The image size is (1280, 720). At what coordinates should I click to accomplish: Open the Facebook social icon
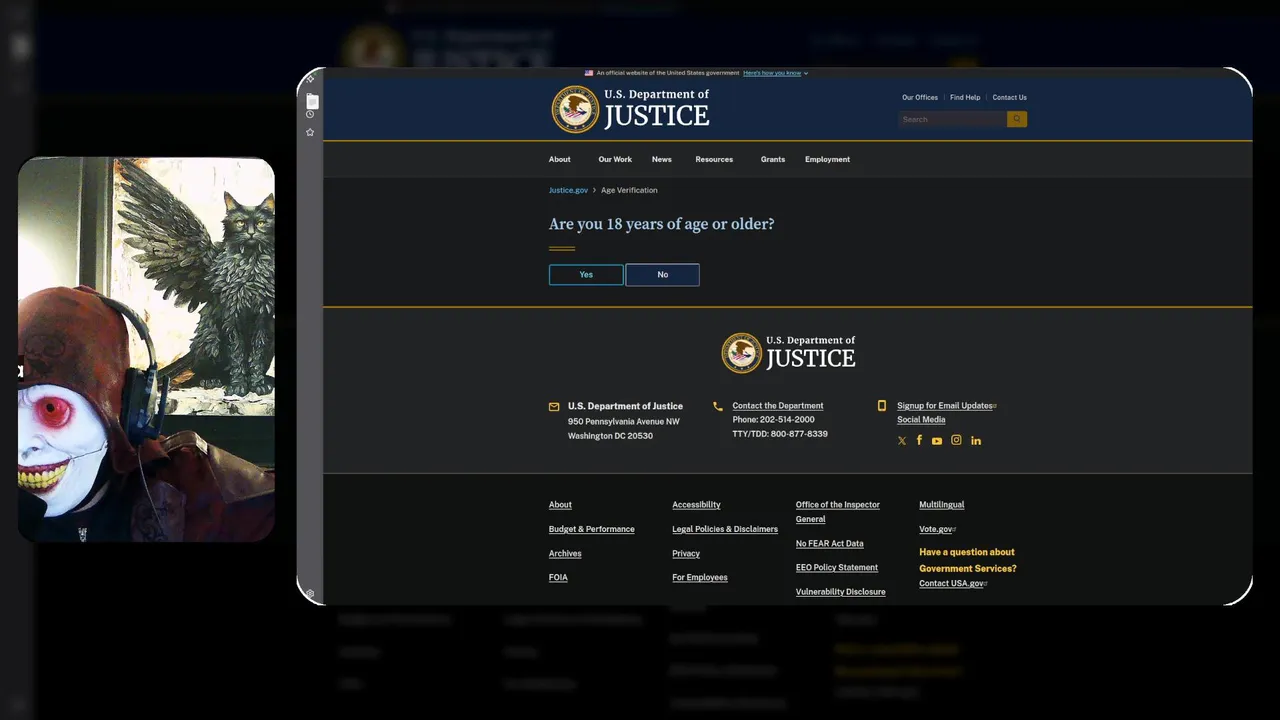[x=919, y=440]
